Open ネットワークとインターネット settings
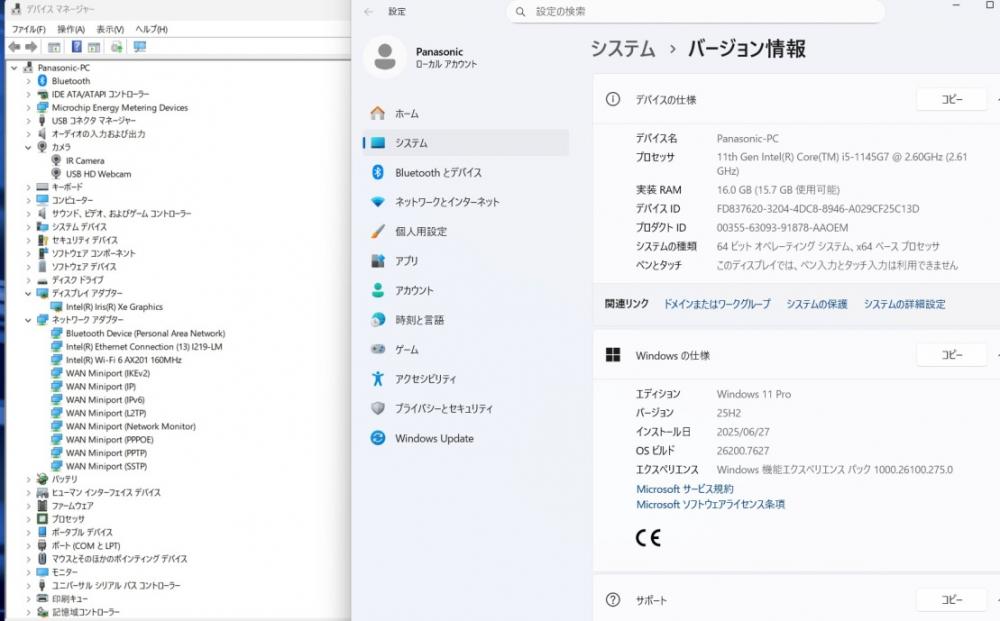 pyautogui.click(x=466, y=202)
